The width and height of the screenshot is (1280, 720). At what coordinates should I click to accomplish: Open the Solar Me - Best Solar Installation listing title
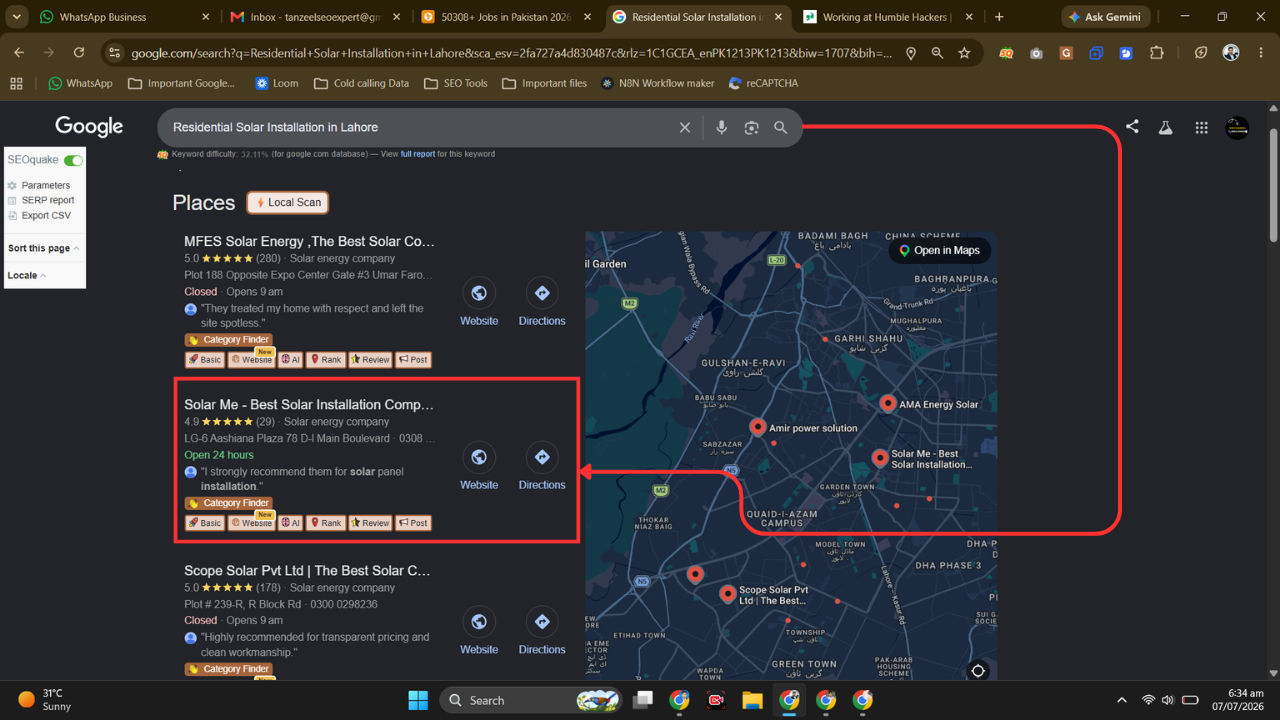pyautogui.click(x=309, y=405)
